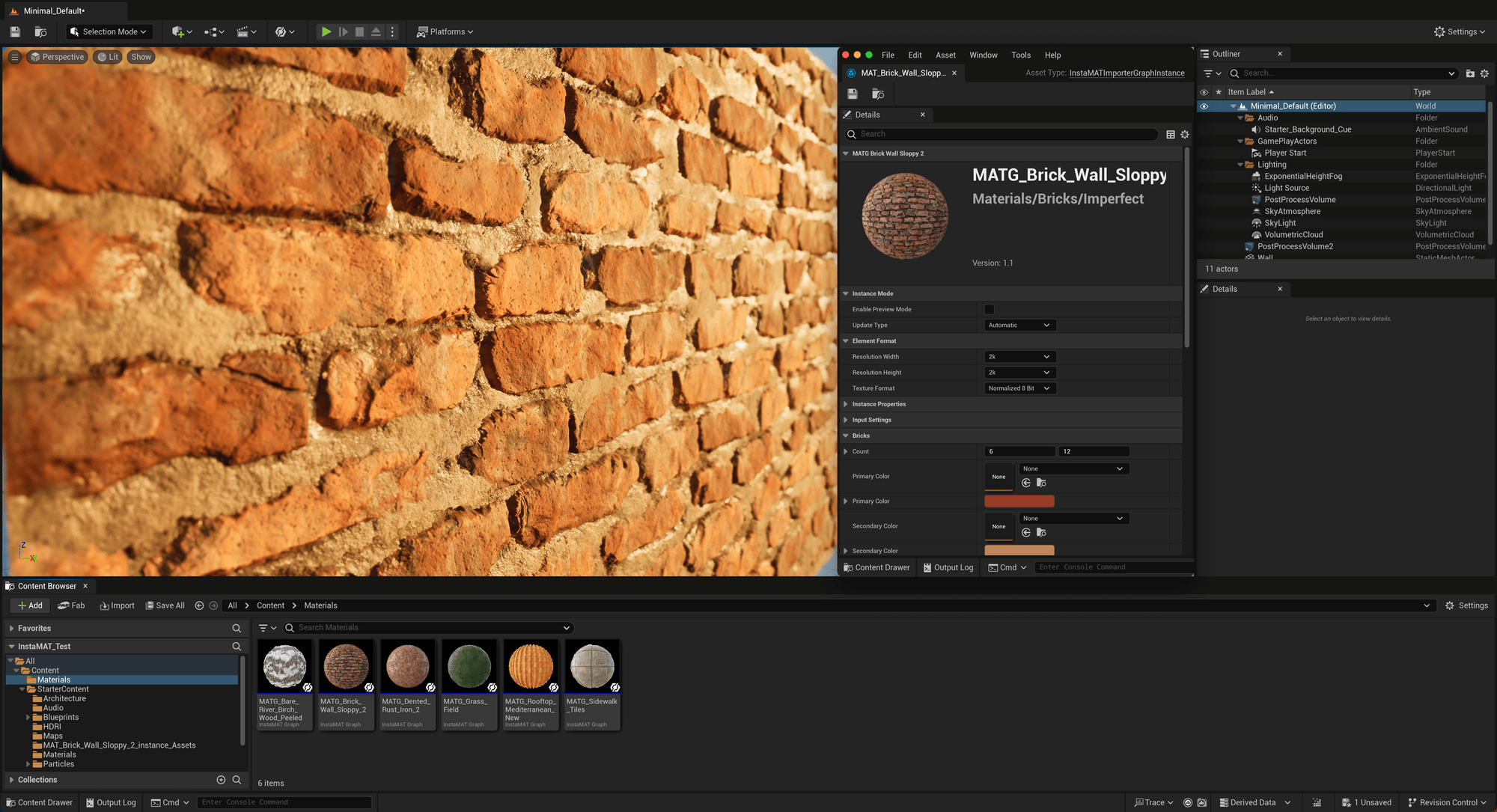Create a new folder in the Outliner

[1470, 73]
